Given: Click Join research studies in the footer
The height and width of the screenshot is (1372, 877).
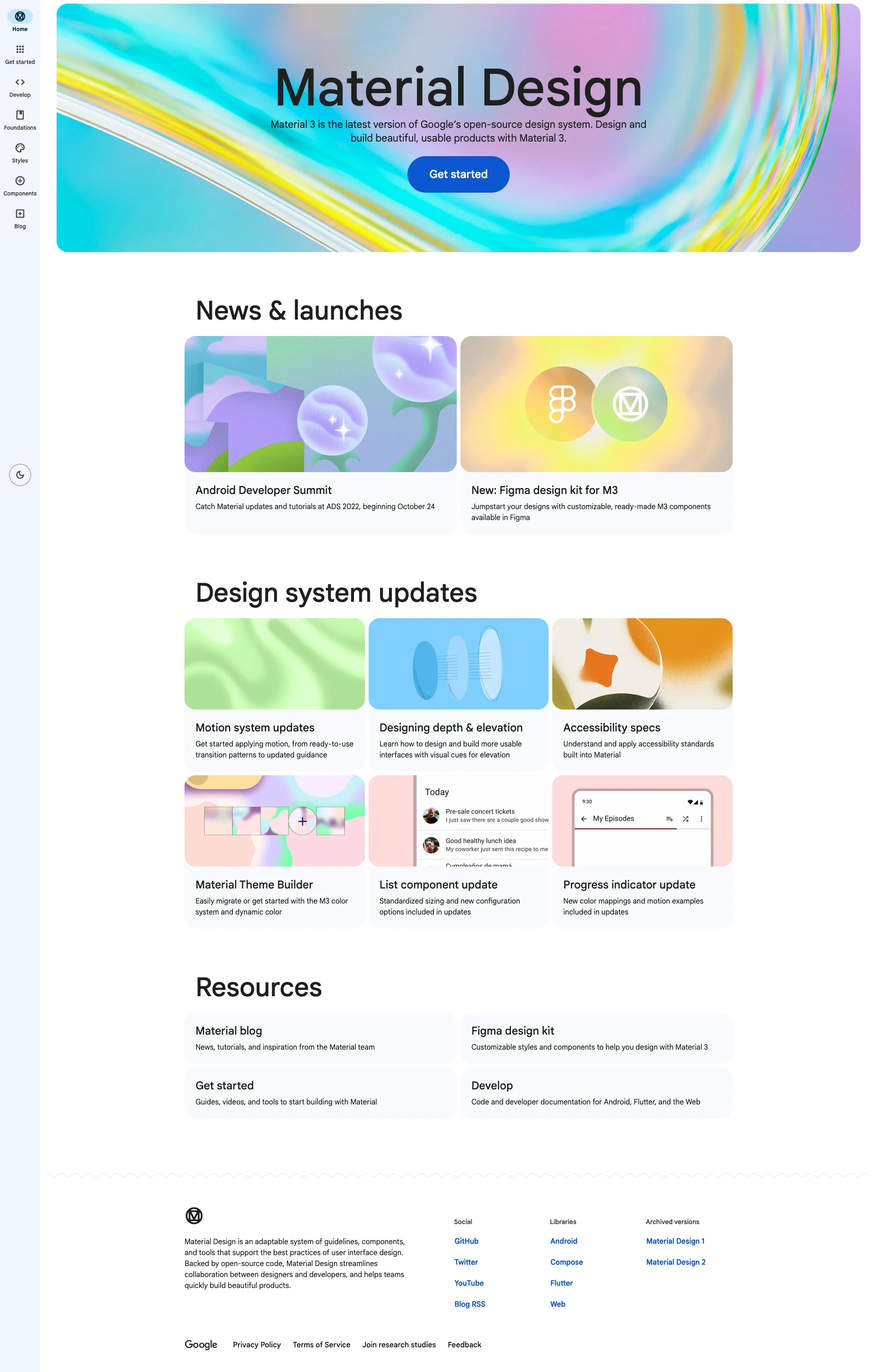Looking at the screenshot, I should (x=399, y=1345).
